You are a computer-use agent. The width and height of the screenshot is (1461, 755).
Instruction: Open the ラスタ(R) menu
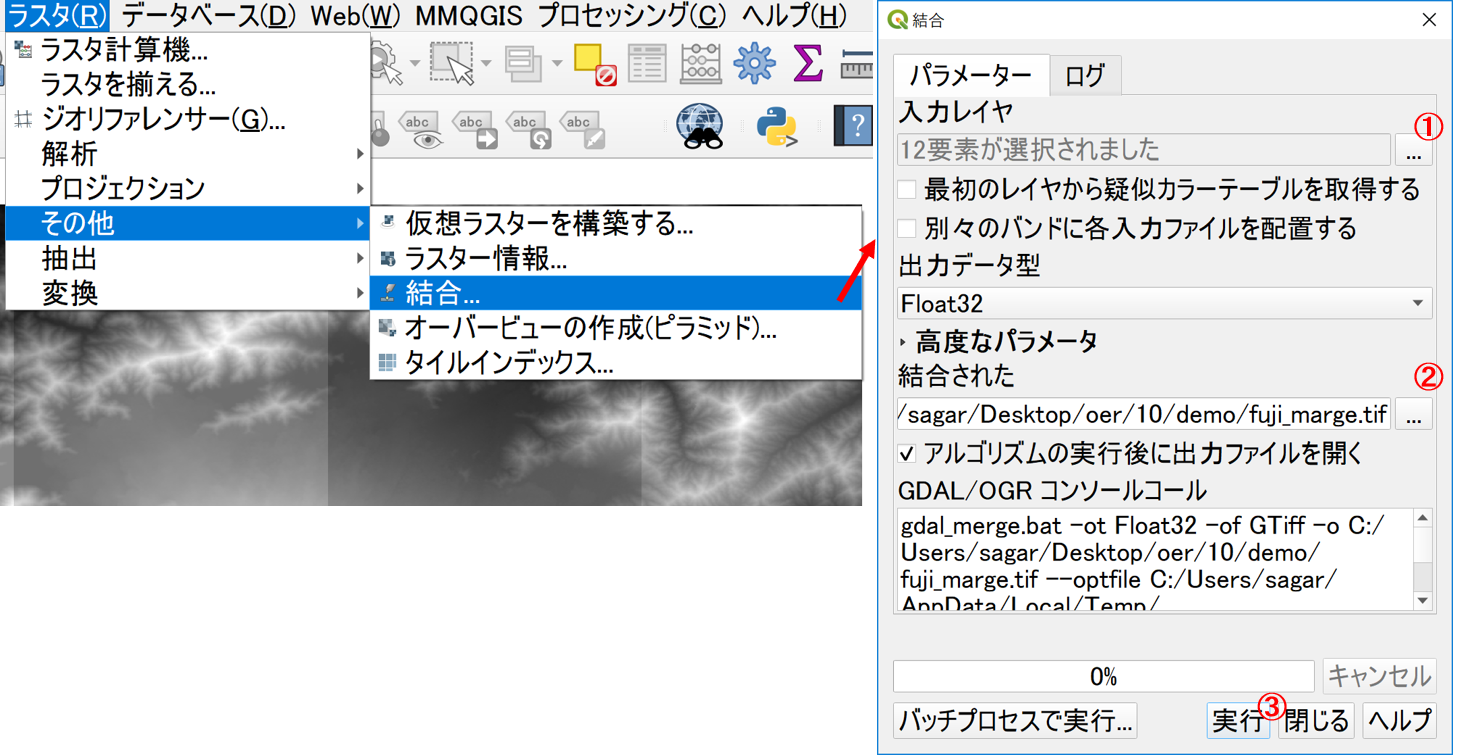tap(57, 16)
